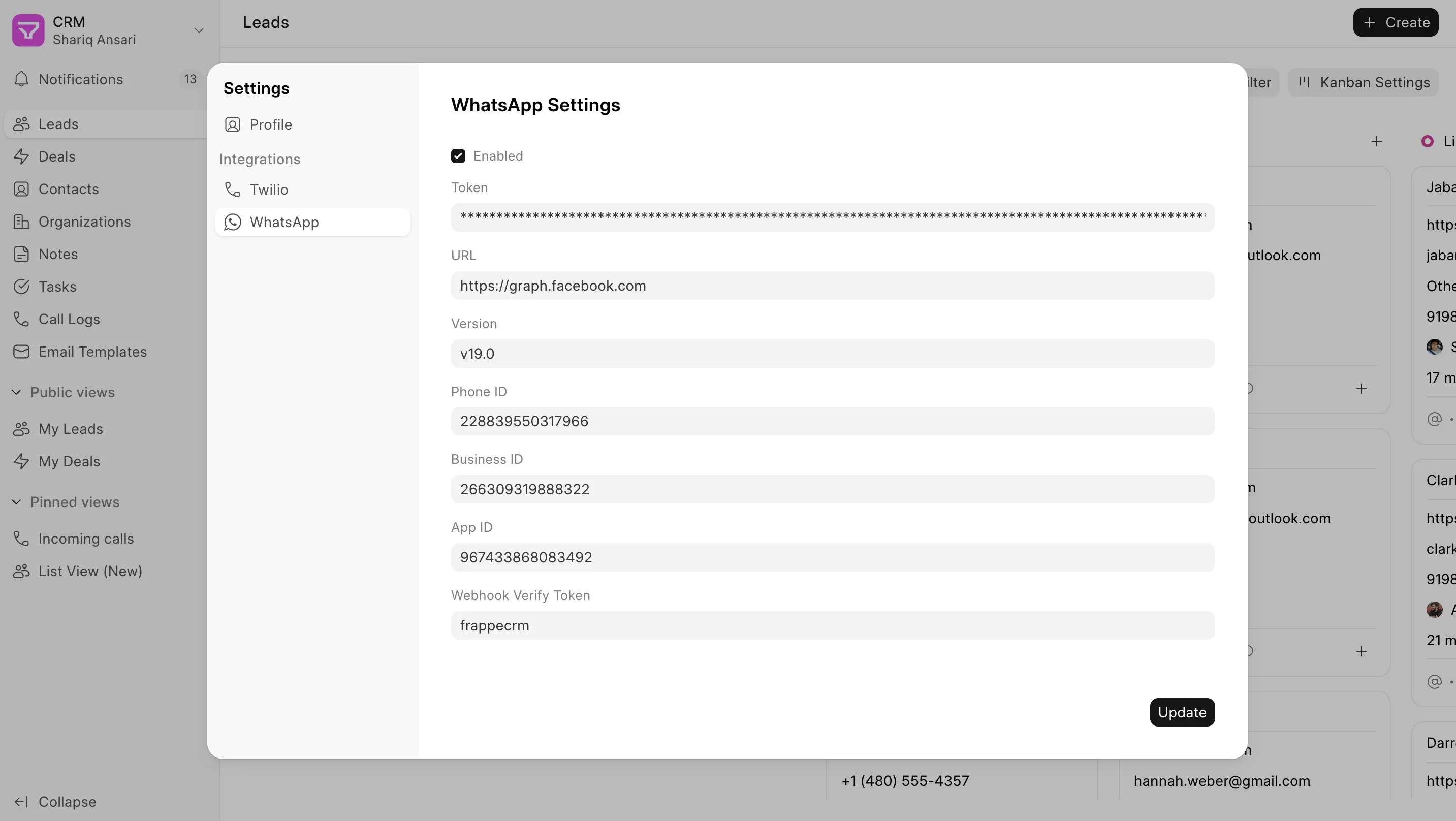Open the WhatsApp integration settings
The image size is (1456, 821).
(284, 222)
